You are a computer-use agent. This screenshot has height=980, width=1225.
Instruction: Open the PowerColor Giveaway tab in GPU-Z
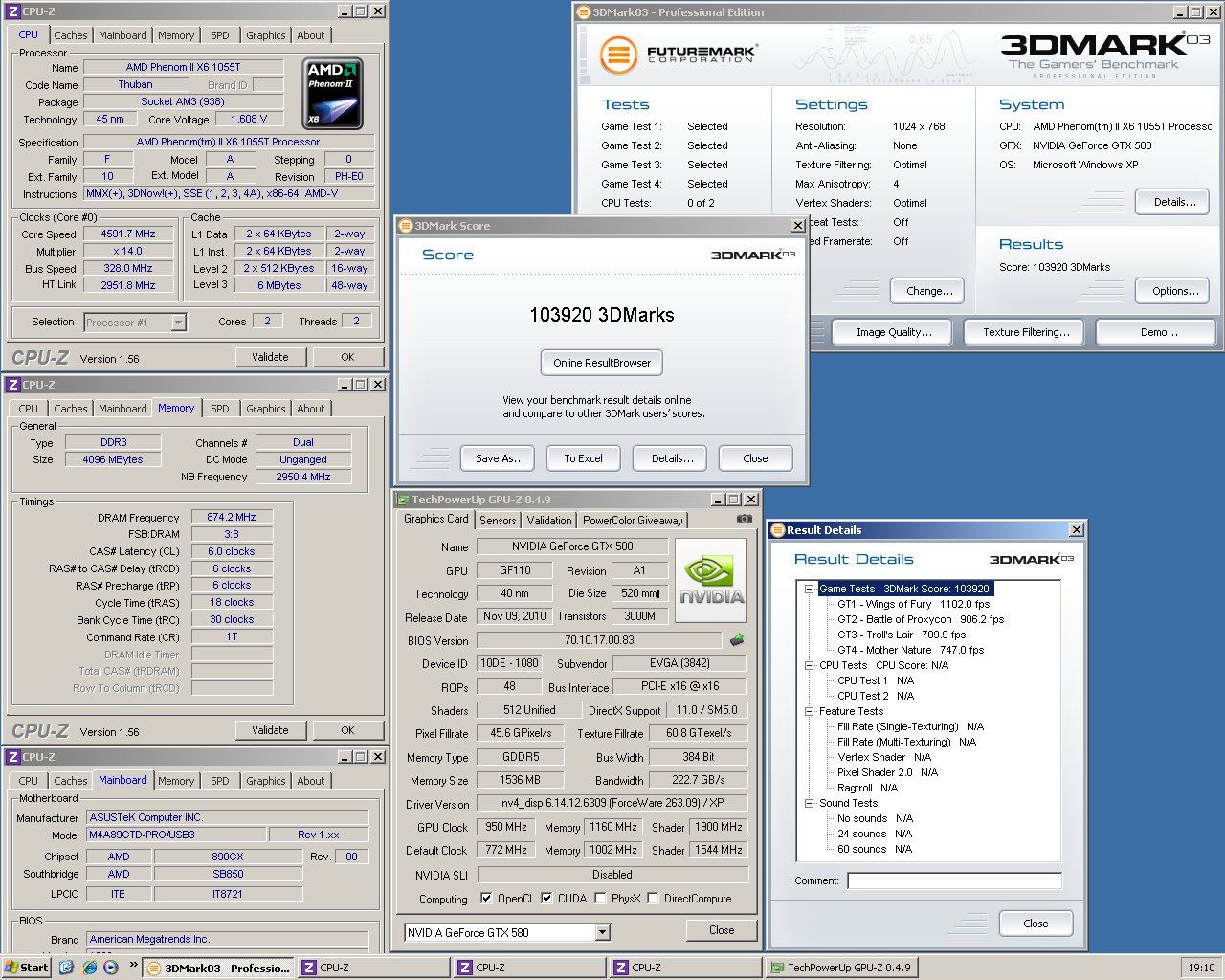point(633,521)
